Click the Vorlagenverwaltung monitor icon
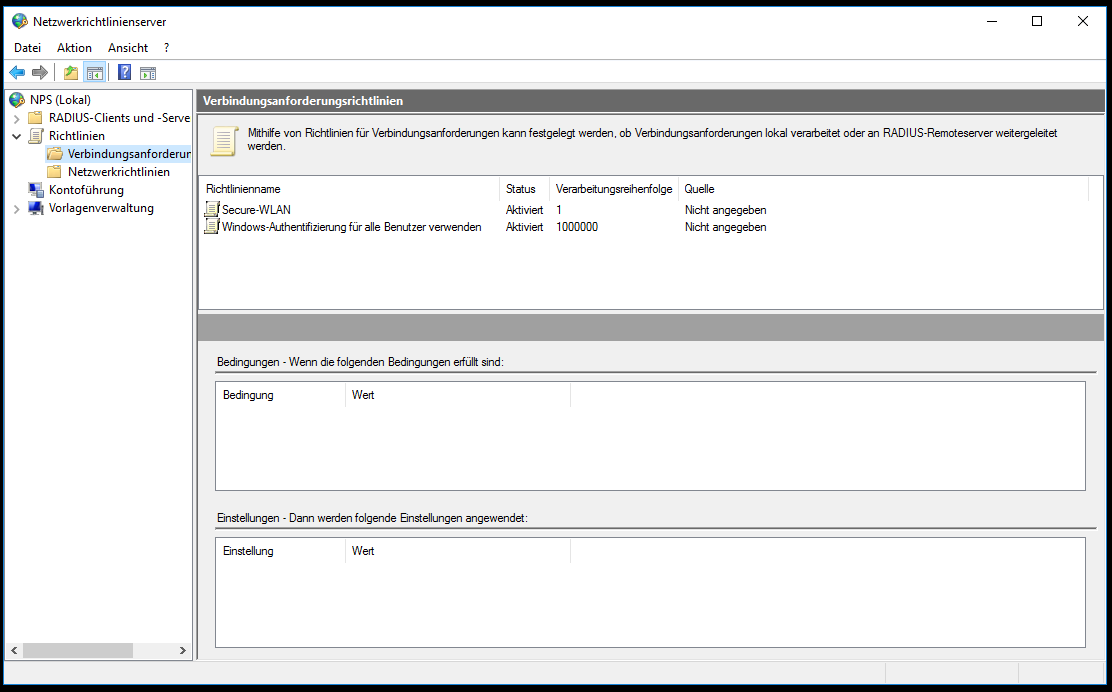 [x=35, y=208]
